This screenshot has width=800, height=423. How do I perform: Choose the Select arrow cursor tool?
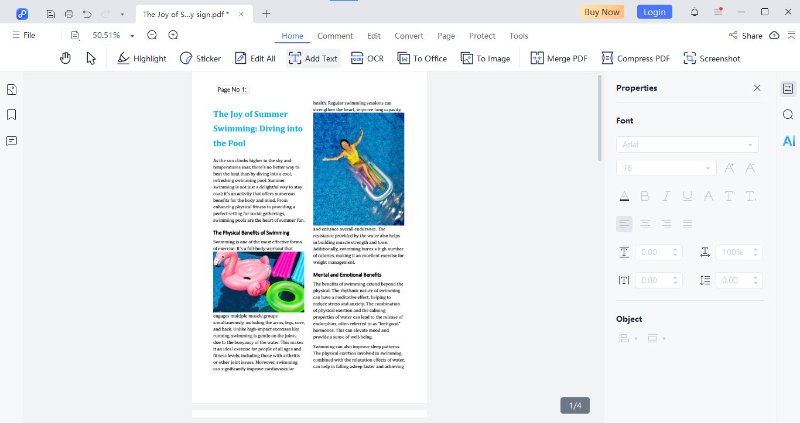(91, 58)
